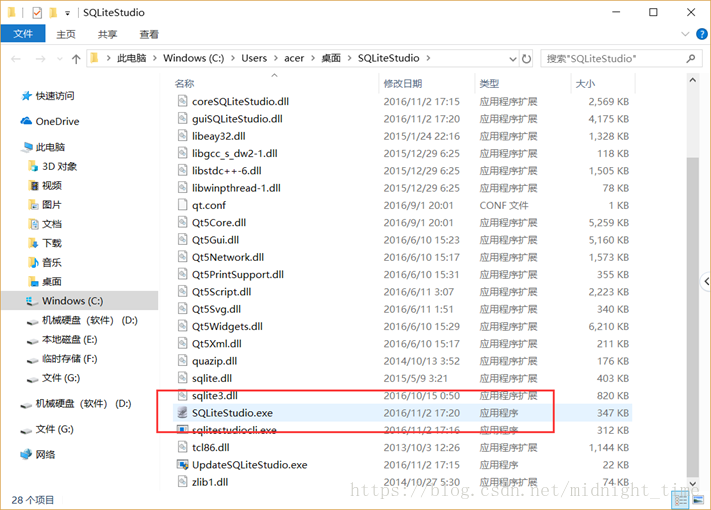The height and width of the screenshot is (510, 711).
Task: Select 临时存储 (F:) drive in sidebar
Action: point(69,359)
